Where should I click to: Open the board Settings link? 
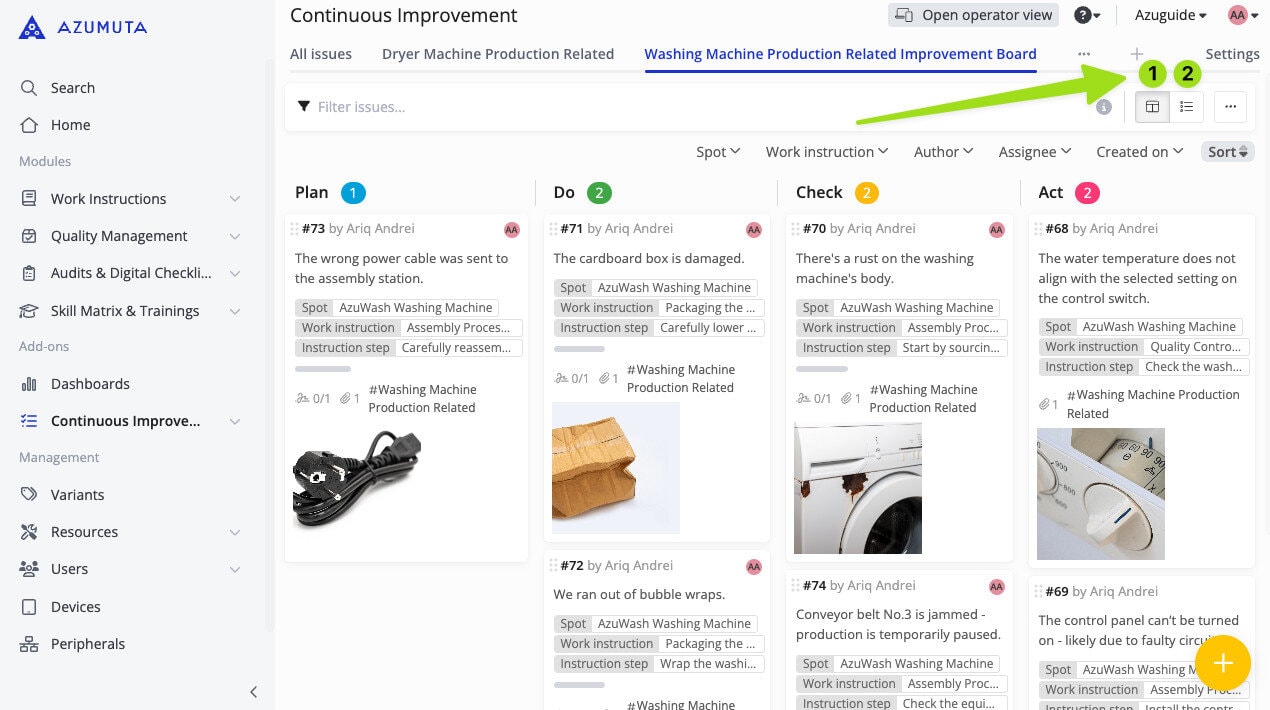click(x=1232, y=54)
